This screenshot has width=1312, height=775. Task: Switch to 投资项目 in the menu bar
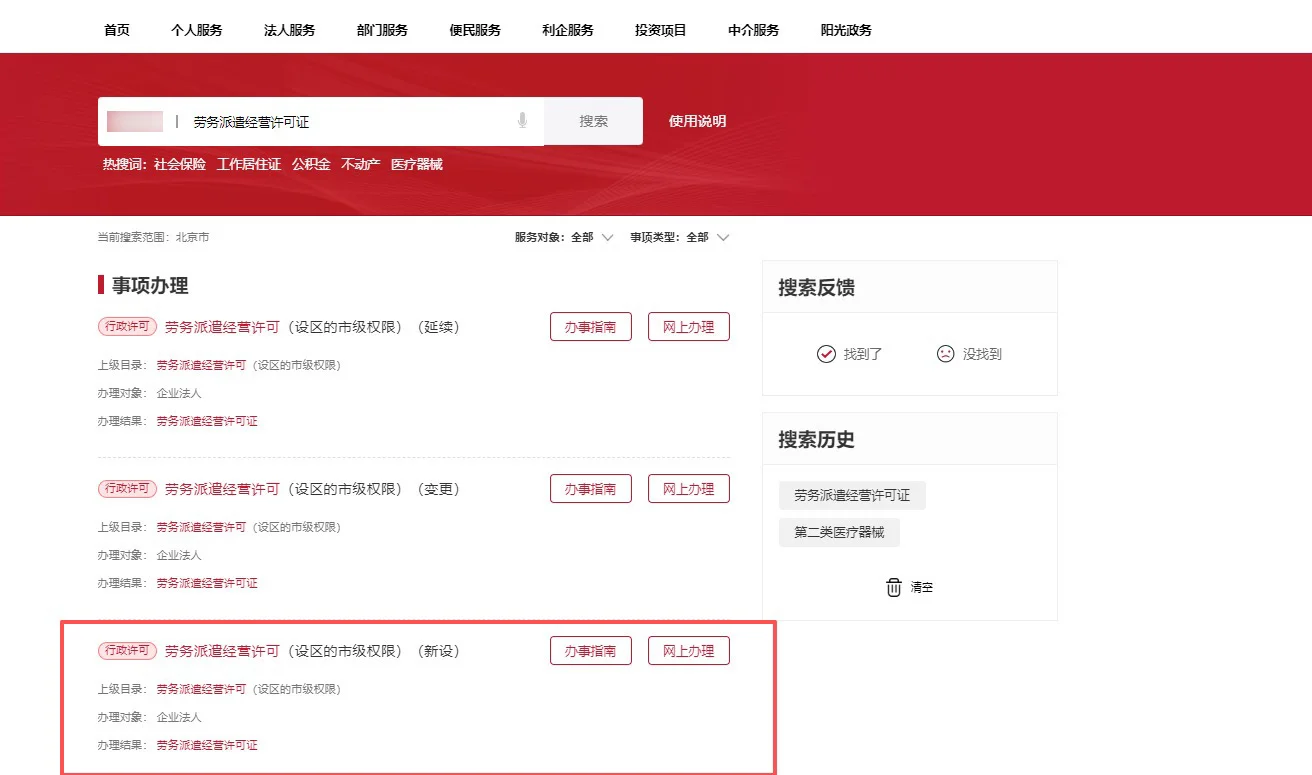(660, 30)
